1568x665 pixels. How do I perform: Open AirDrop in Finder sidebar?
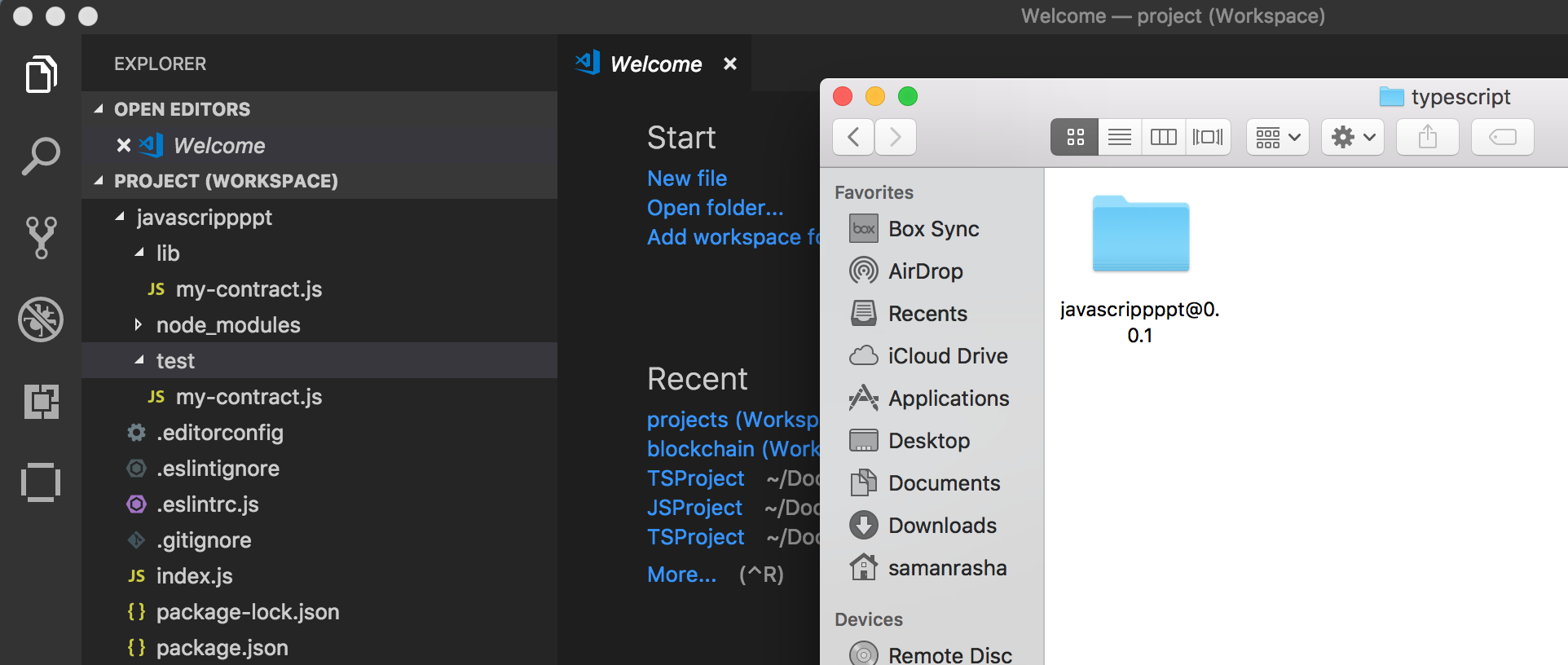(x=932, y=271)
